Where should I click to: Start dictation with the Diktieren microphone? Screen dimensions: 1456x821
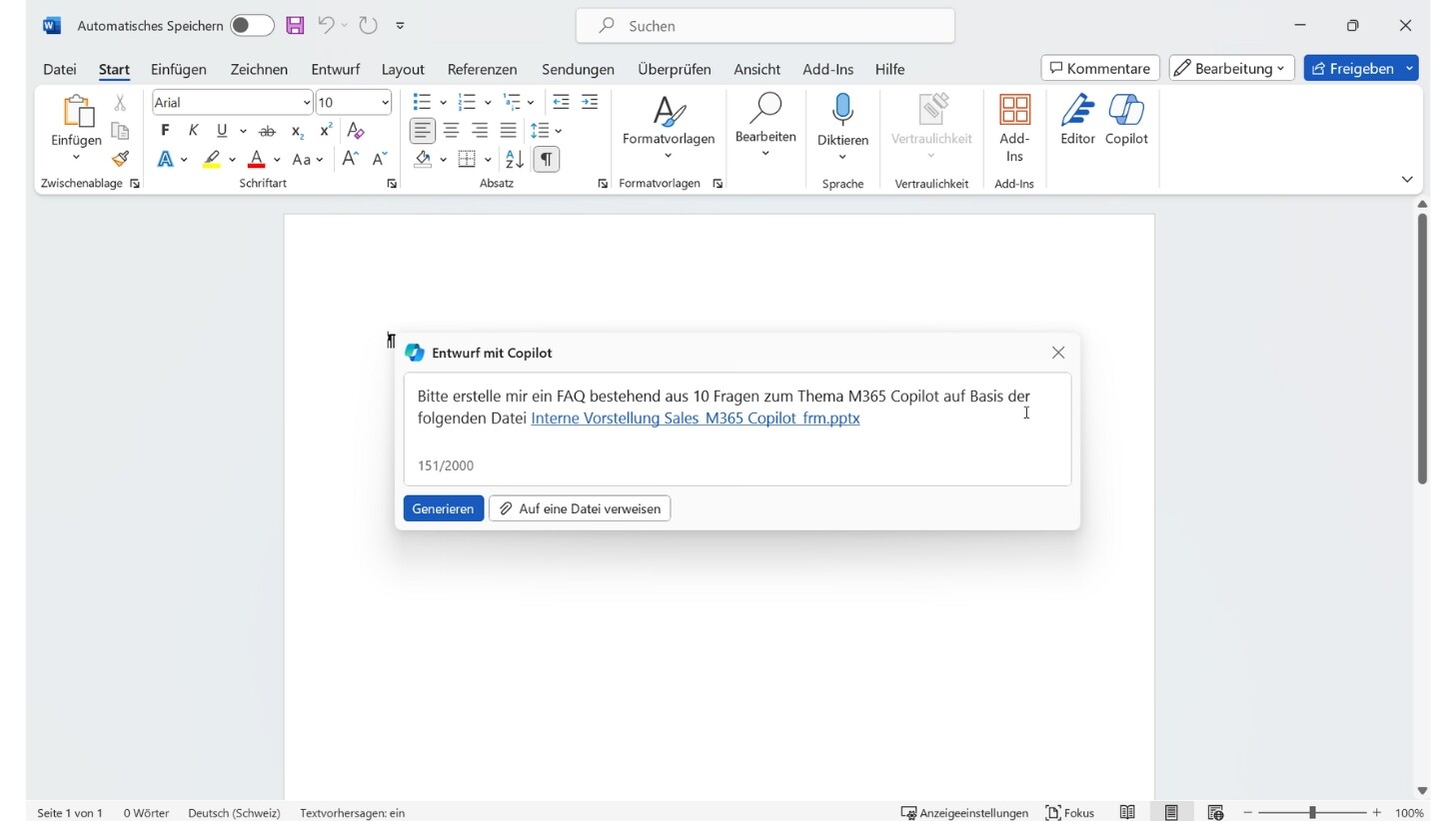click(x=842, y=118)
